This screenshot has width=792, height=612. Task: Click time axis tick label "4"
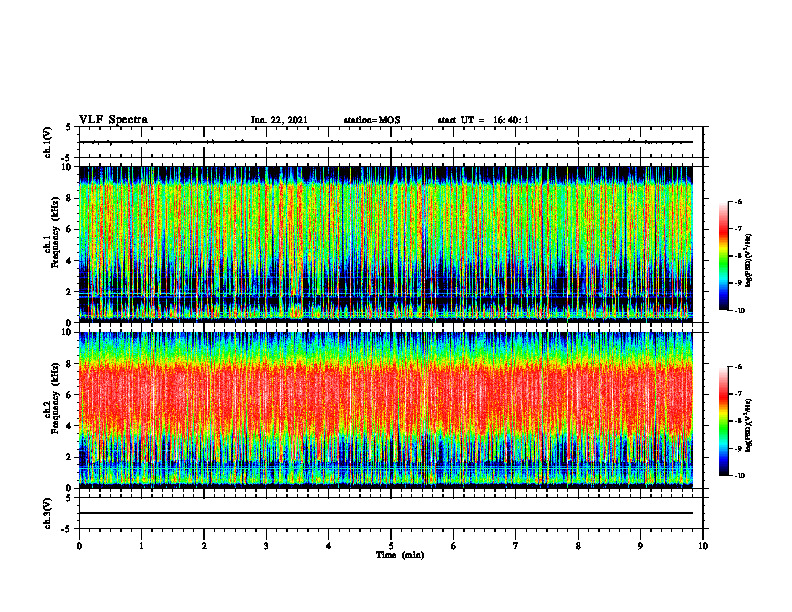[329, 546]
